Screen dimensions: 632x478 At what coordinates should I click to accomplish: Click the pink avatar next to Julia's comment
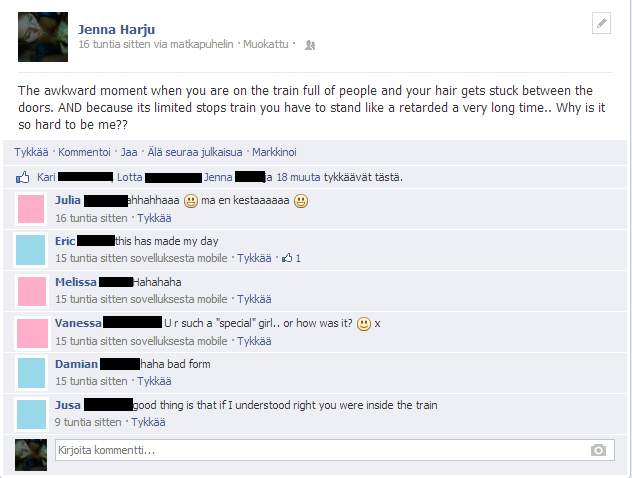(x=31, y=209)
